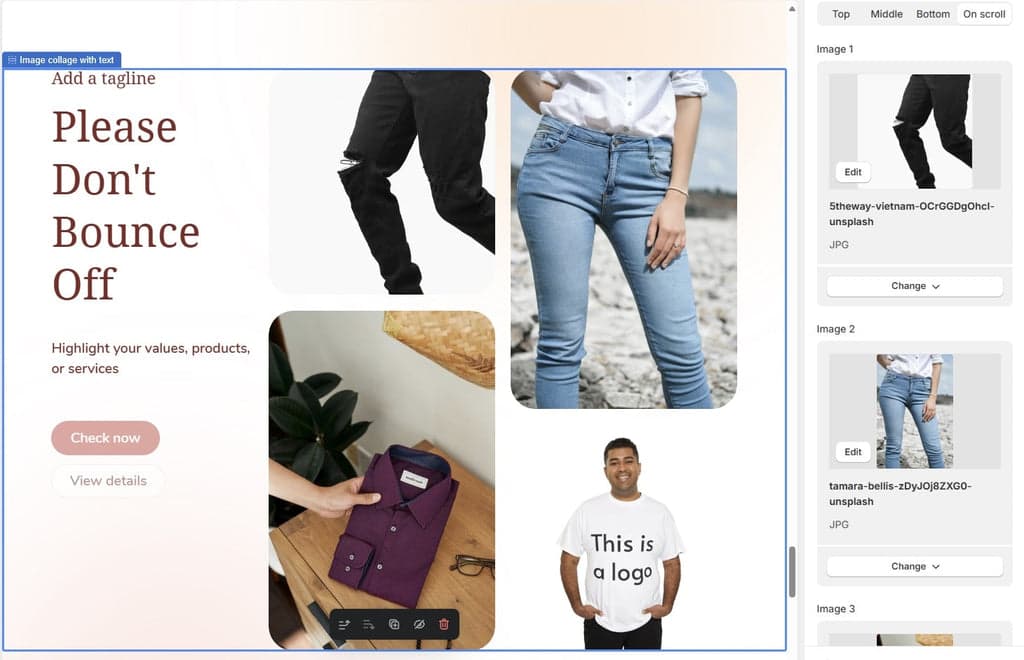Click the 'Image collage with text' section label

coord(62,60)
